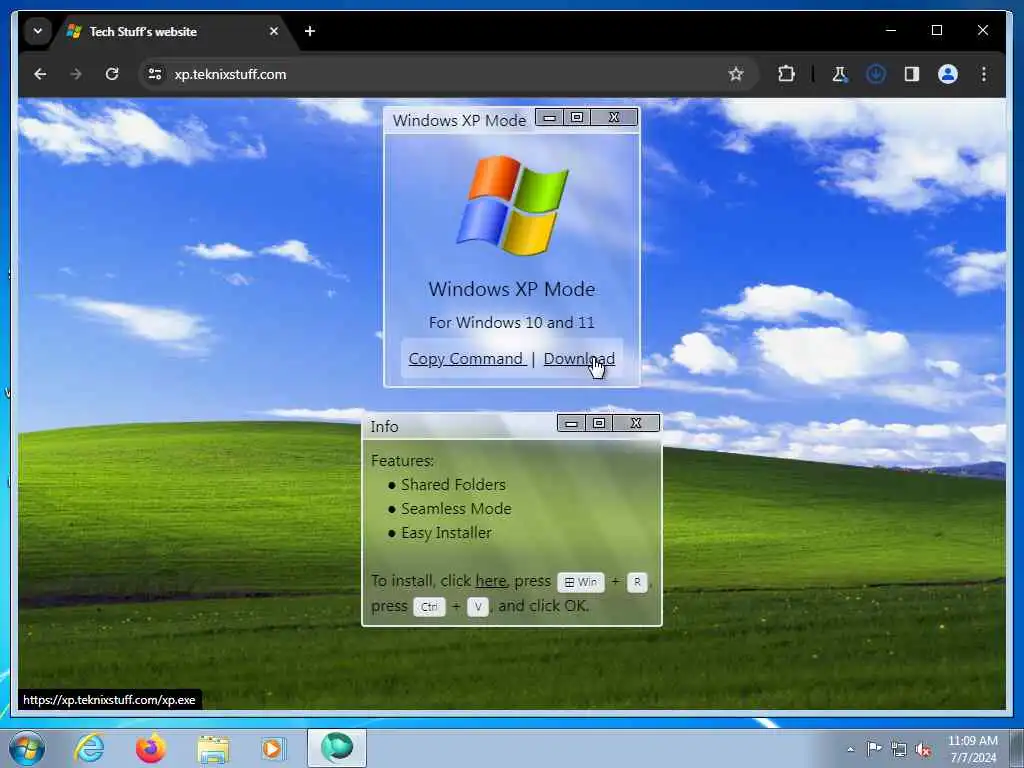The height and width of the screenshot is (768, 1024).
Task: Close the Tech Stuff's website tab
Action: coord(274,31)
